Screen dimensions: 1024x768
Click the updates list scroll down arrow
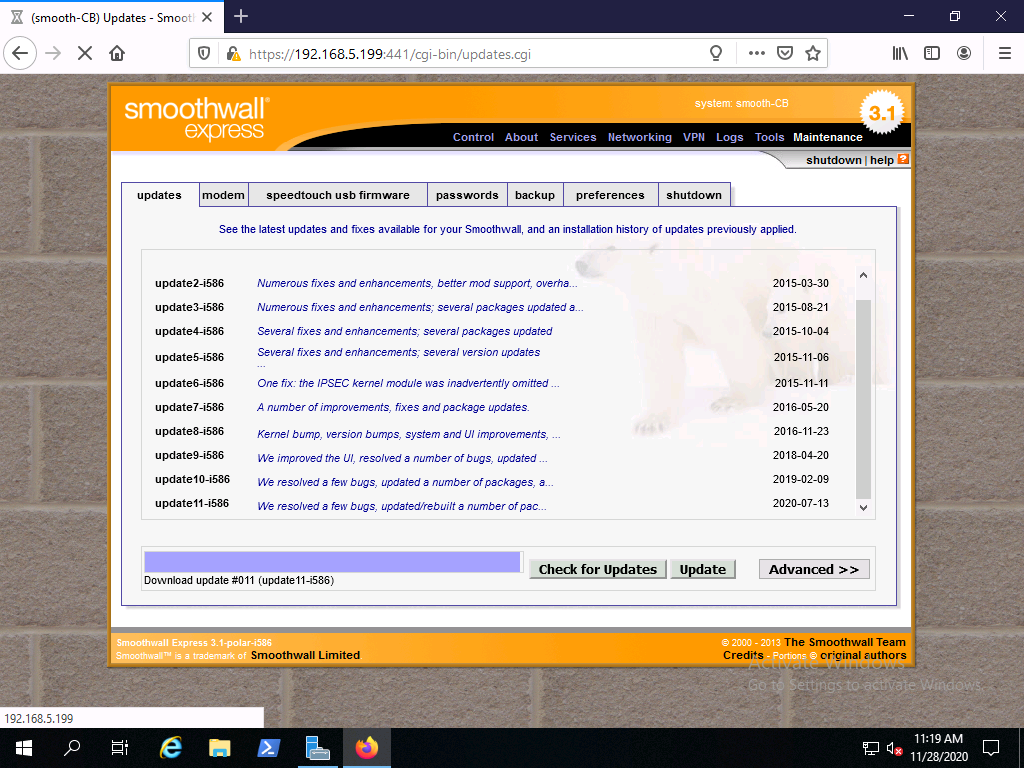pos(863,507)
